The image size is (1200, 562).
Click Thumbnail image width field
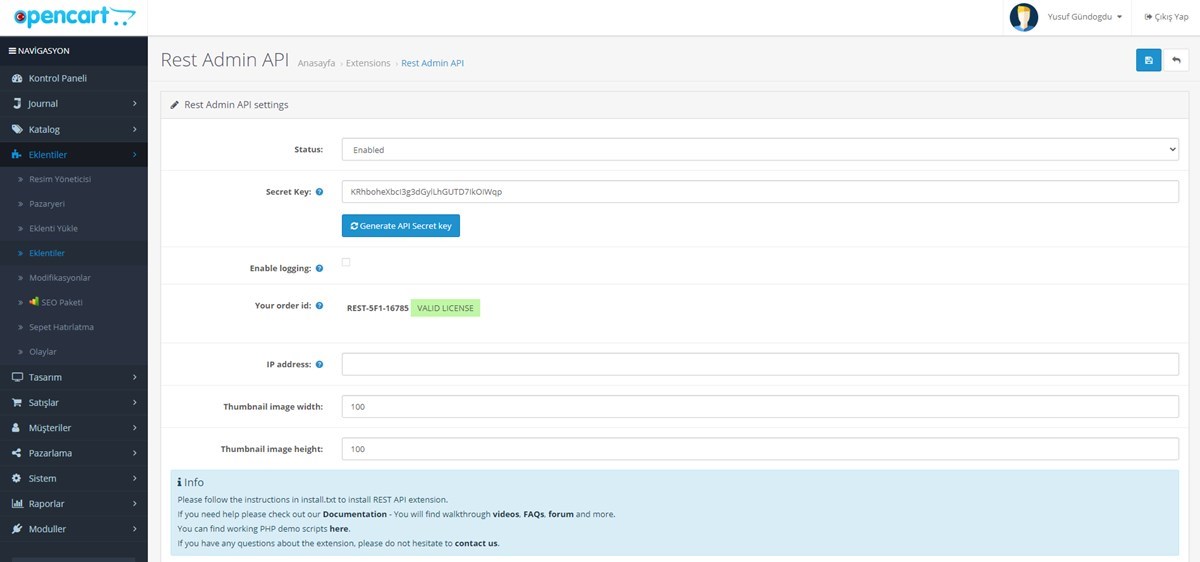click(760, 407)
